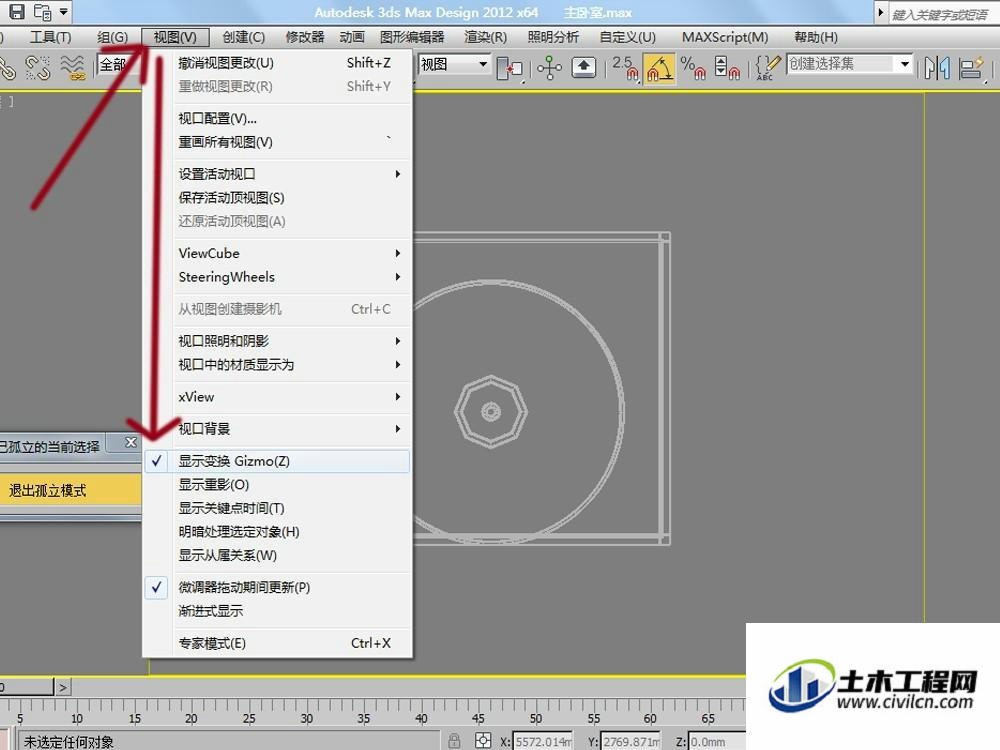
Task: Toggle the Spinner Snap icon
Action: point(727,67)
